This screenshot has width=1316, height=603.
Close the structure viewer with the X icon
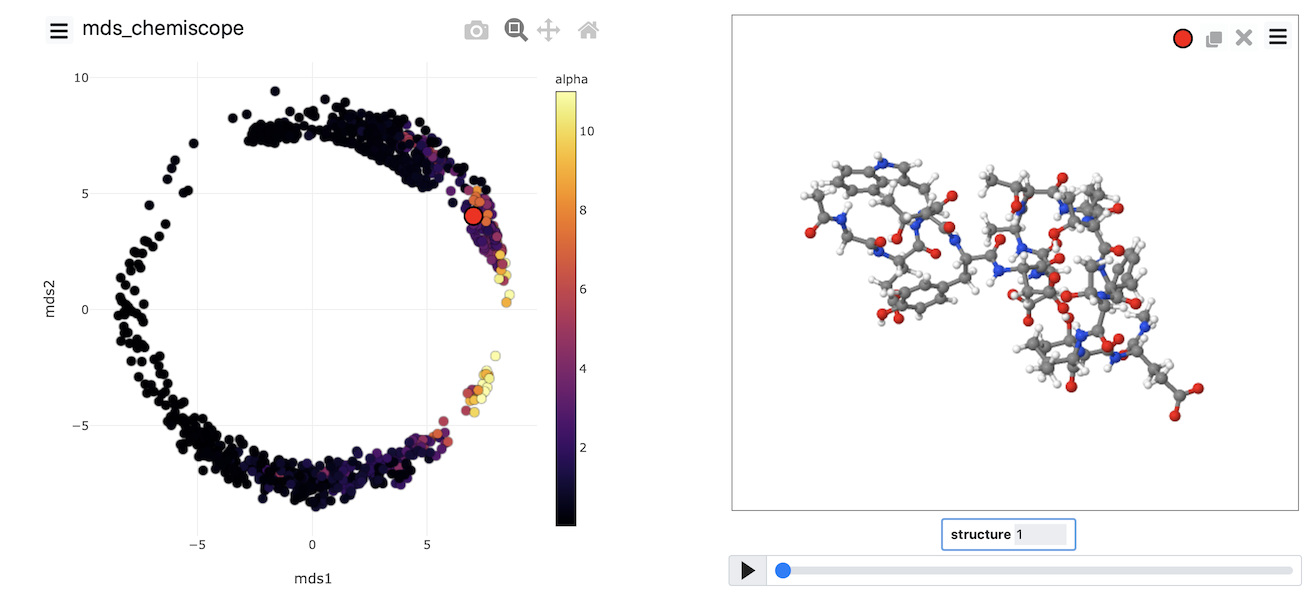[1243, 37]
